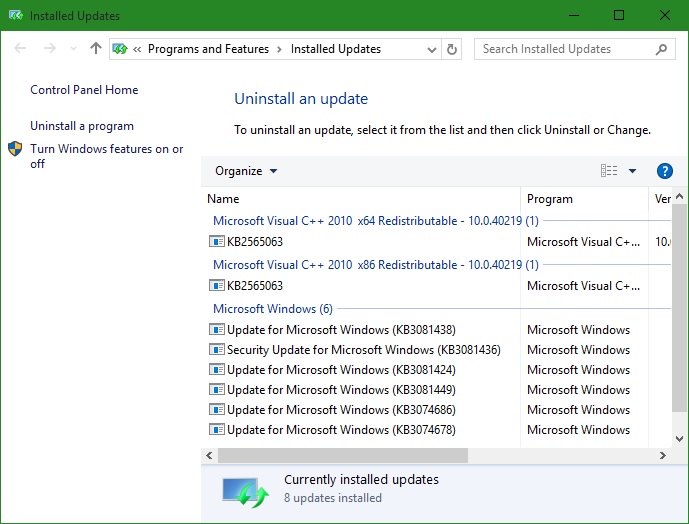
Task: Maximize the Installed Updates window
Action: pyautogui.click(x=619, y=15)
